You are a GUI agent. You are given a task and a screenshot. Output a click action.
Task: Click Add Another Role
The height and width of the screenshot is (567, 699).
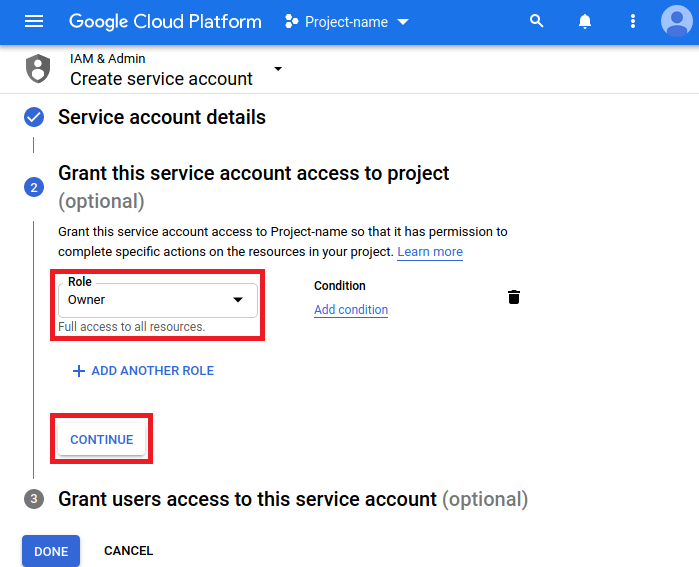[x=143, y=371]
